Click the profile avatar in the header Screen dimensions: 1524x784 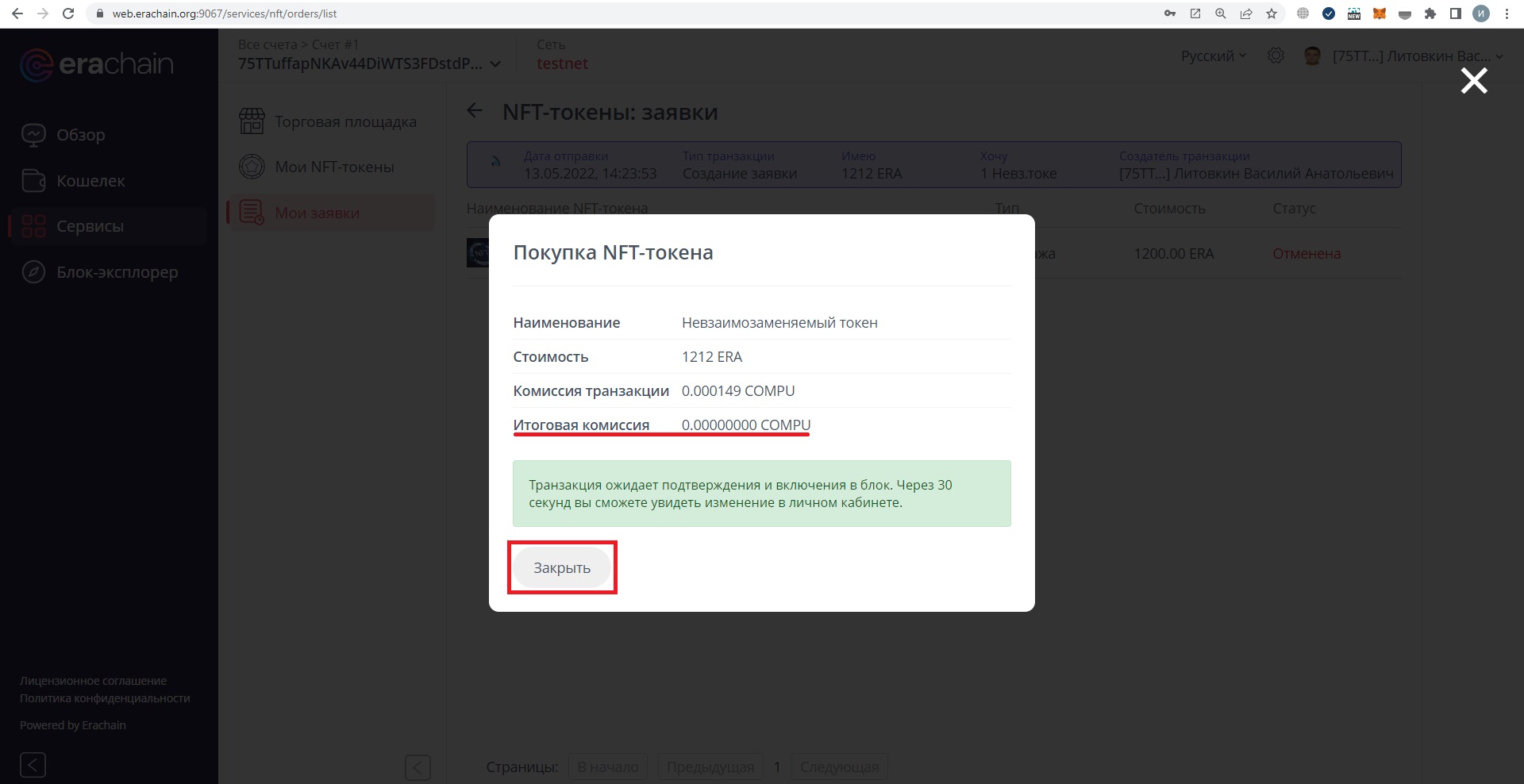[1313, 56]
